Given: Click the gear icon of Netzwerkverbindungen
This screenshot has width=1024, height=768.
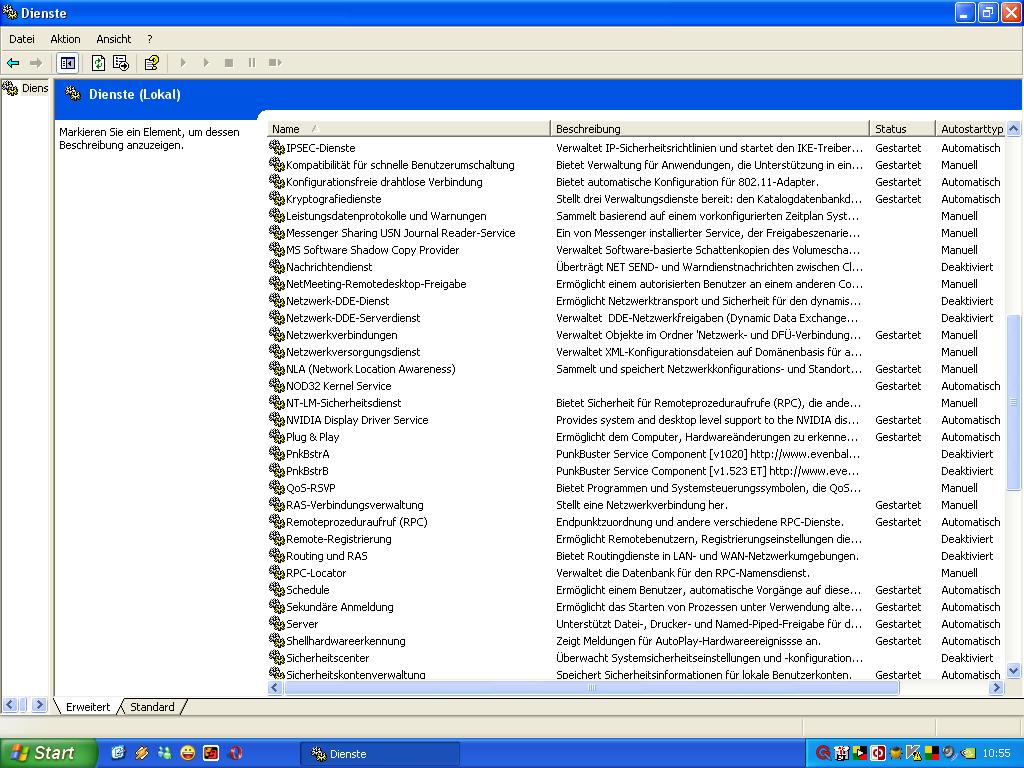Looking at the screenshot, I should pyautogui.click(x=277, y=334).
